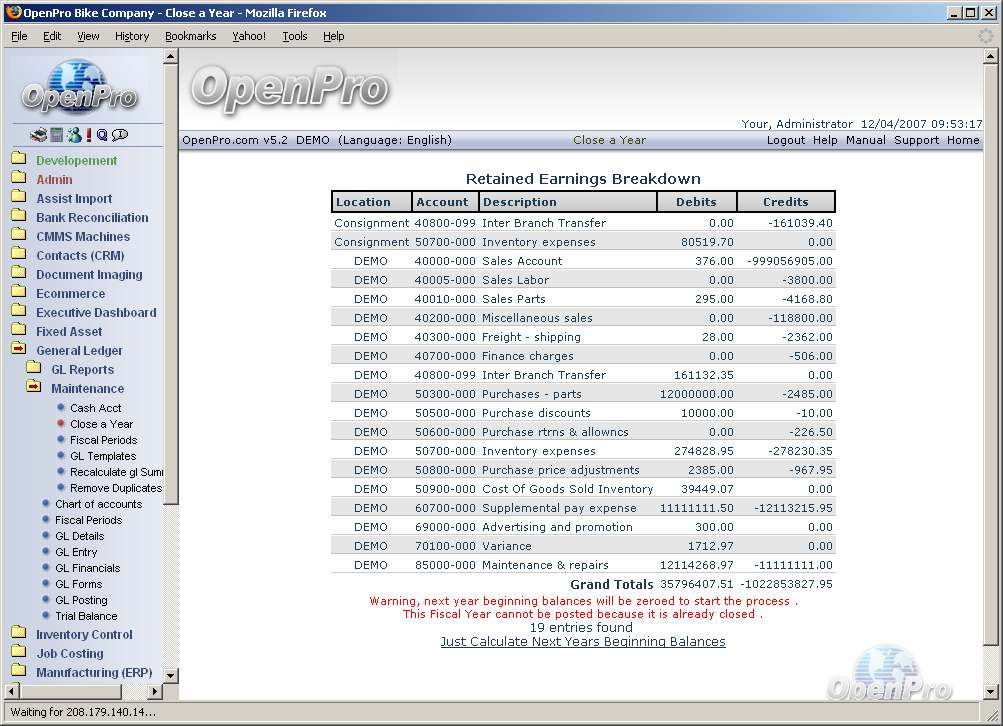Expand the GL Reports folder
Screen dimensions: 1003x726
(x=34, y=369)
